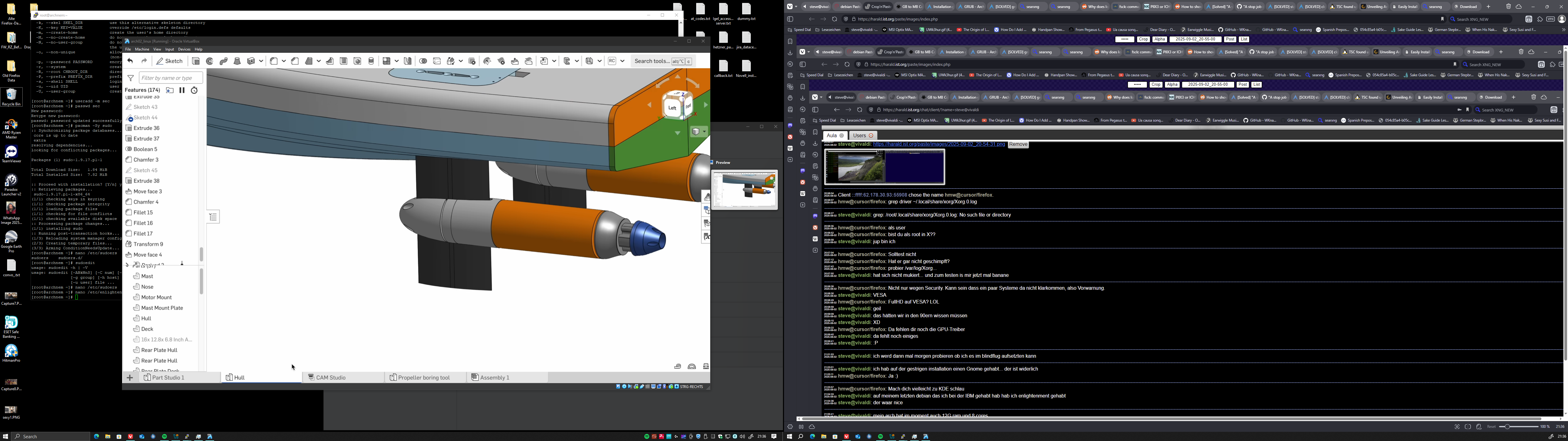Image resolution: width=1568 pixels, height=441 pixels.
Task: Start a new Sketch in Onshape
Action: [x=169, y=61]
